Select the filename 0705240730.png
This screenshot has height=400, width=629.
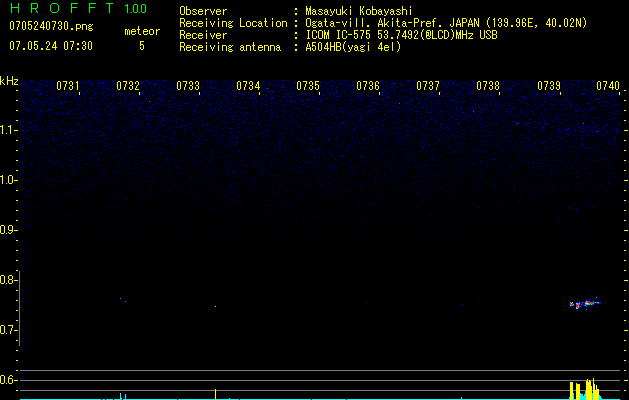(51, 27)
